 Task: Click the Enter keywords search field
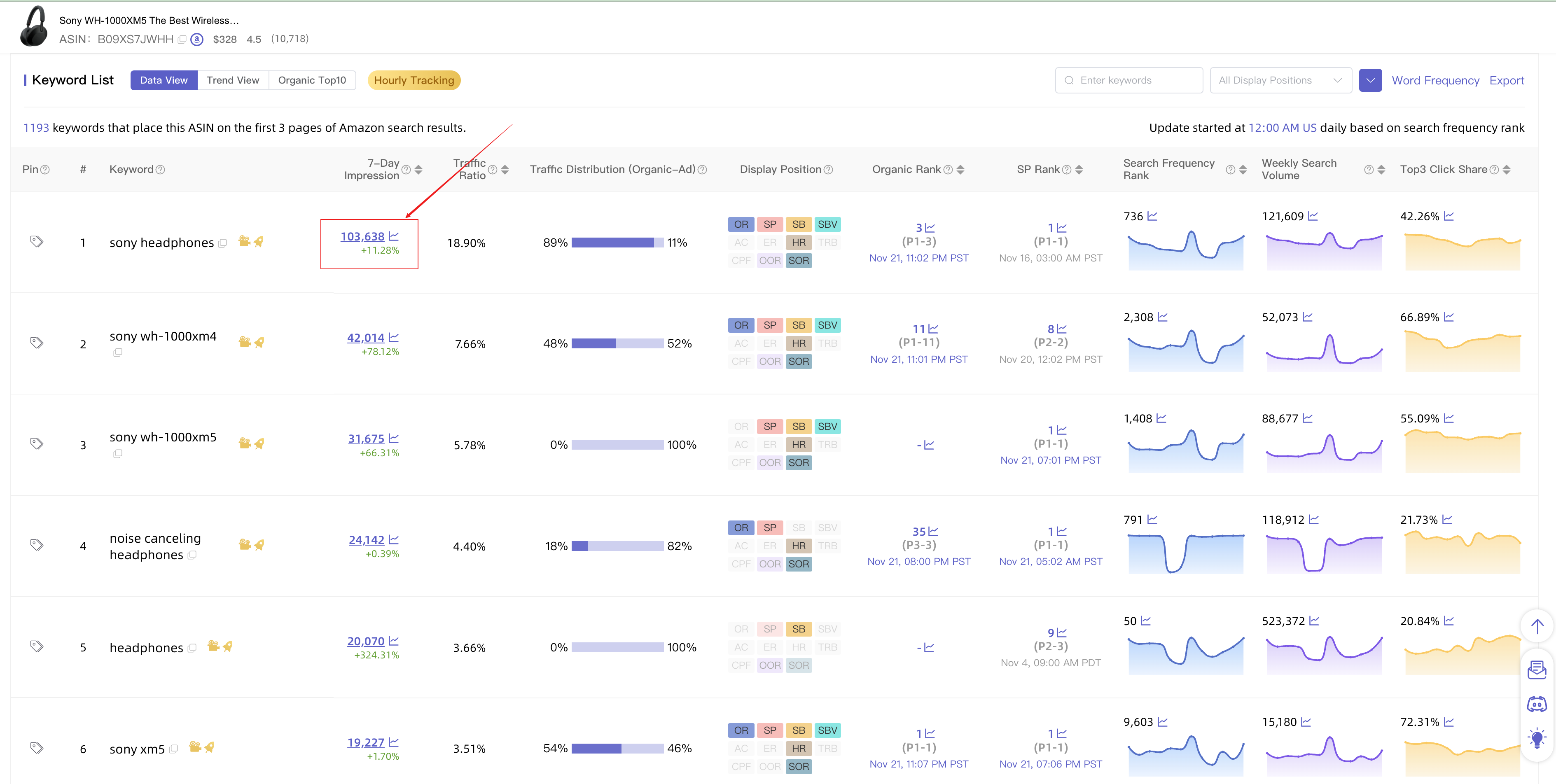pos(1128,80)
